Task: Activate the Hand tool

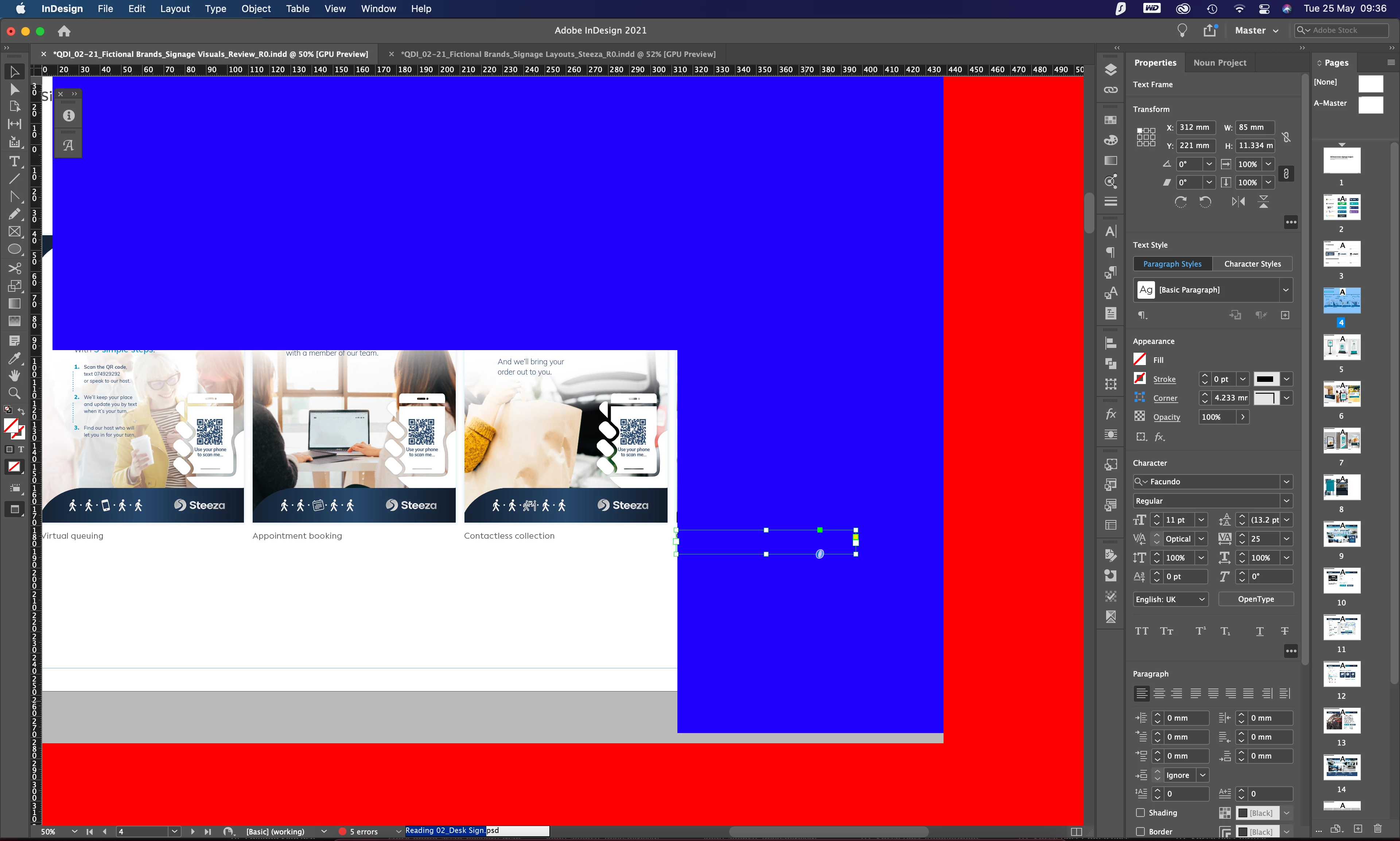Action: pyautogui.click(x=15, y=375)
